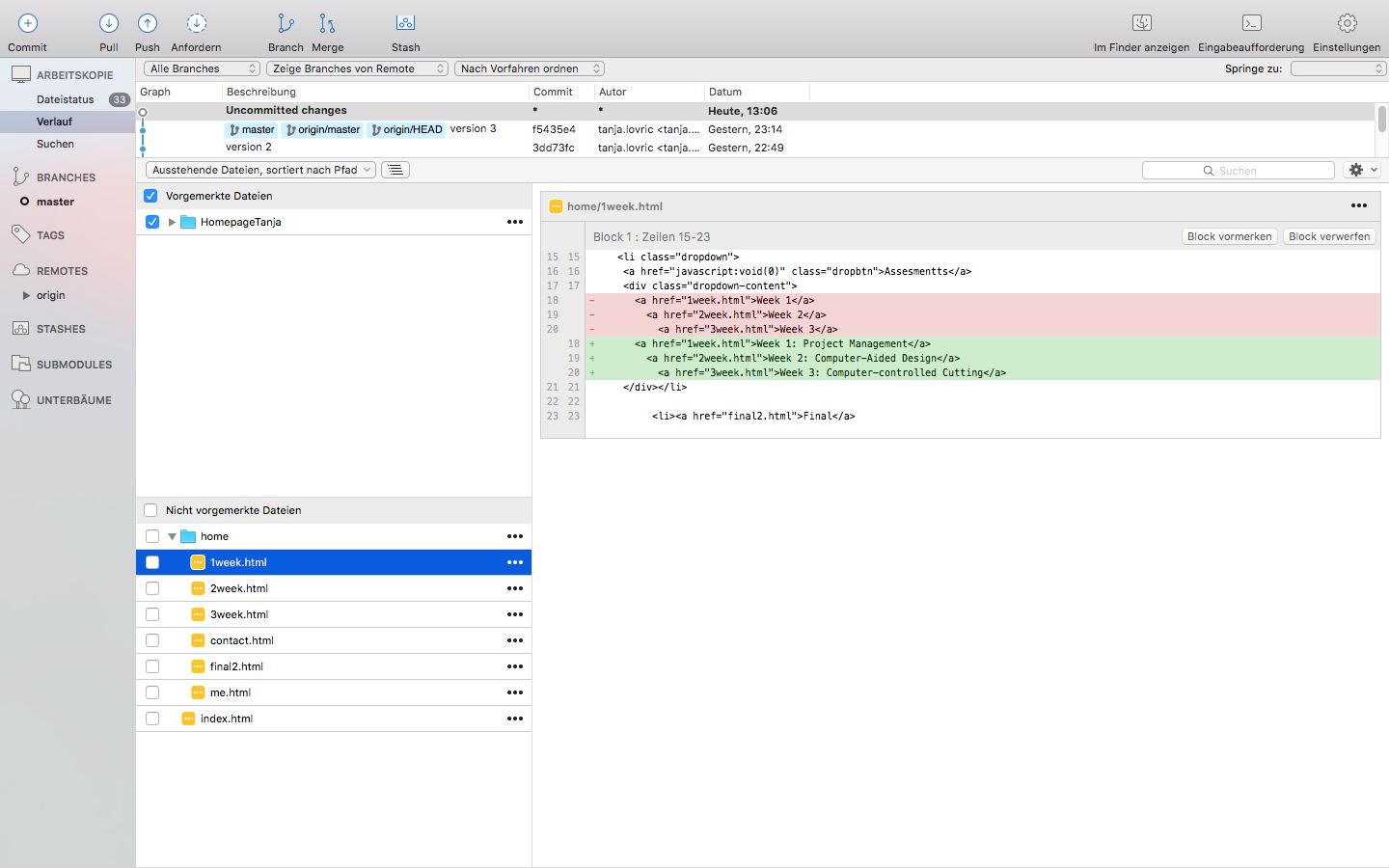Collapse the home folder triangle
This screenshot has width=1389, height=868.
(x=172, y=536)
